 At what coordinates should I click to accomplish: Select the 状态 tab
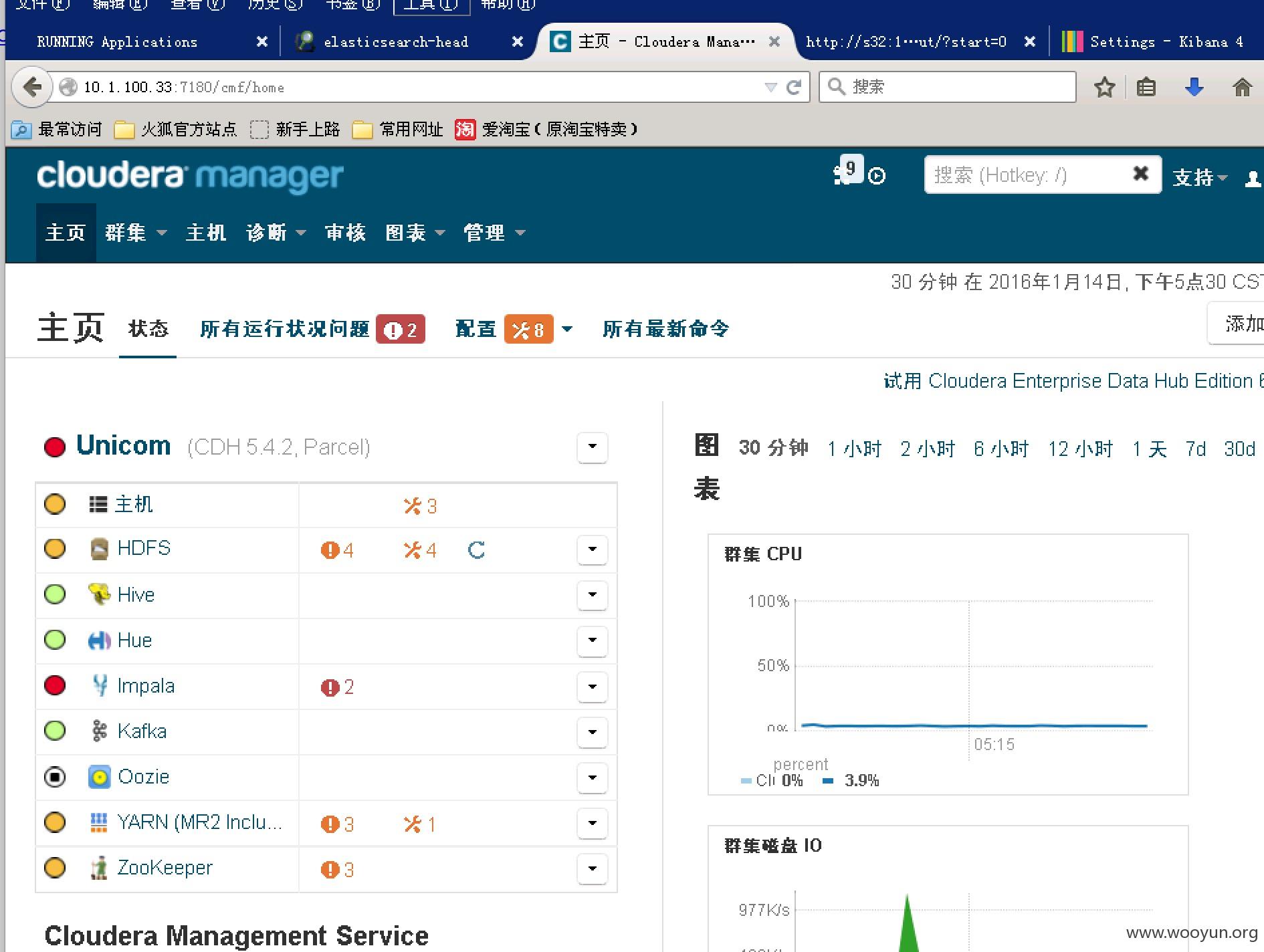pyautogui.click(x=148, y=329)
